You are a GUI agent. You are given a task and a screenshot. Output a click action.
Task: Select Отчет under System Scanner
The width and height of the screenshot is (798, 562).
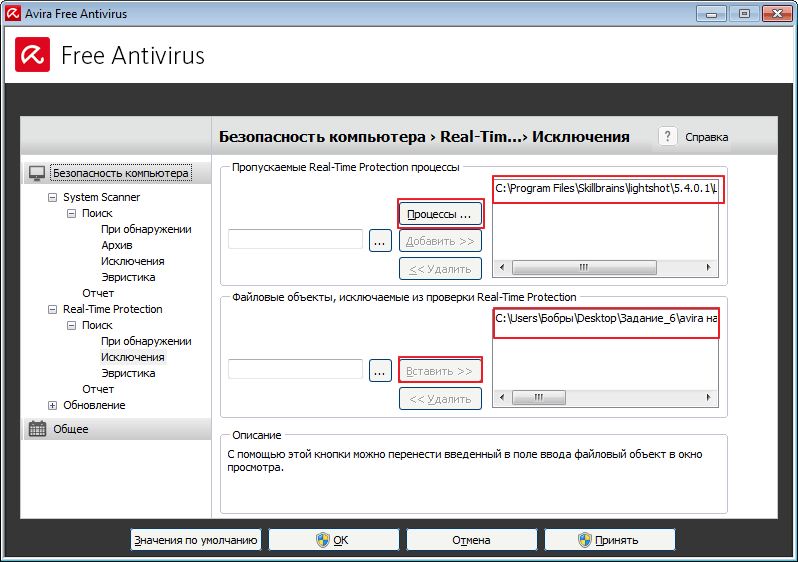[98, 293]
